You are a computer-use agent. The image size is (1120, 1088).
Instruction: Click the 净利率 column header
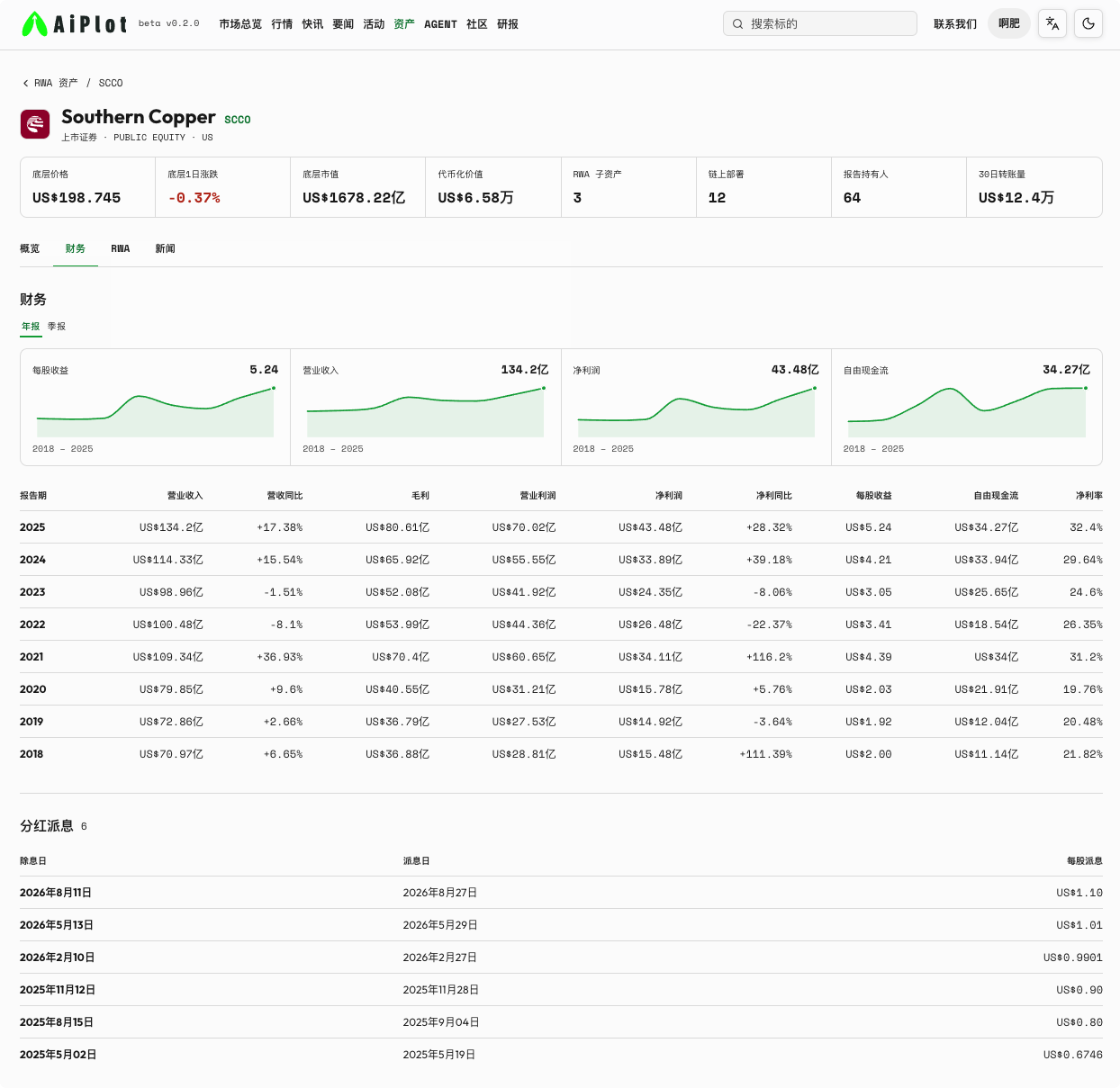pyautogui.click(x=1088, y=496)
